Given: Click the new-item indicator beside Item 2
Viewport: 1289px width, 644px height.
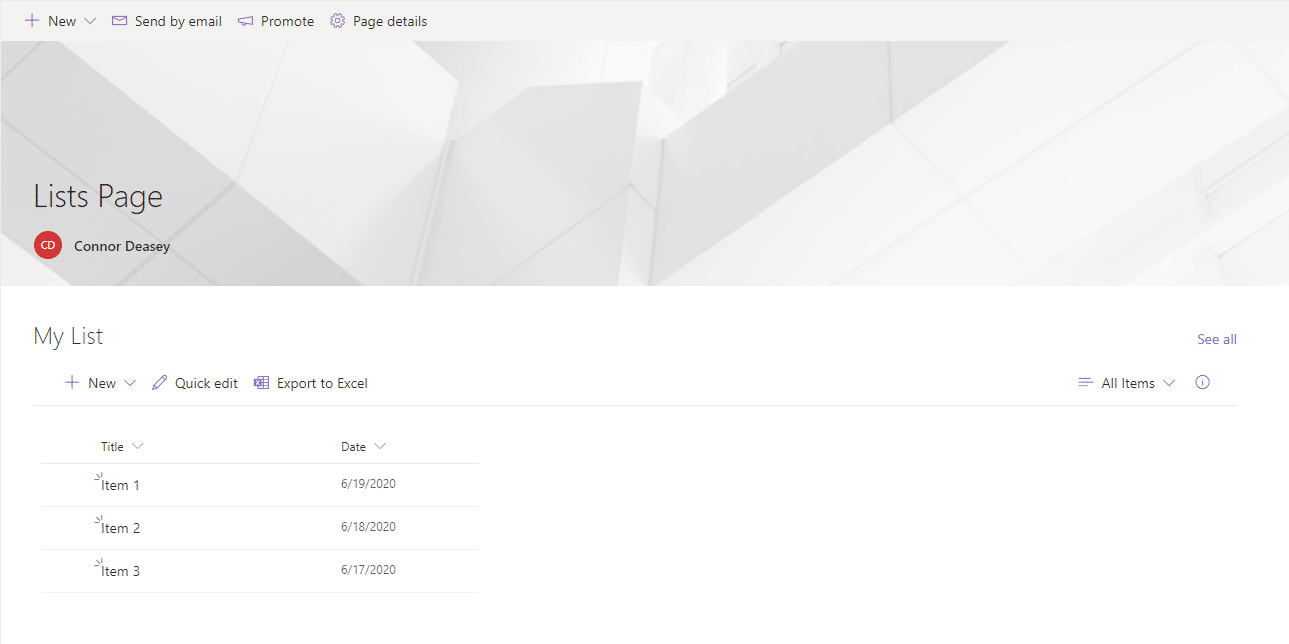Looking at the screenshot, I should pos(98,519).
